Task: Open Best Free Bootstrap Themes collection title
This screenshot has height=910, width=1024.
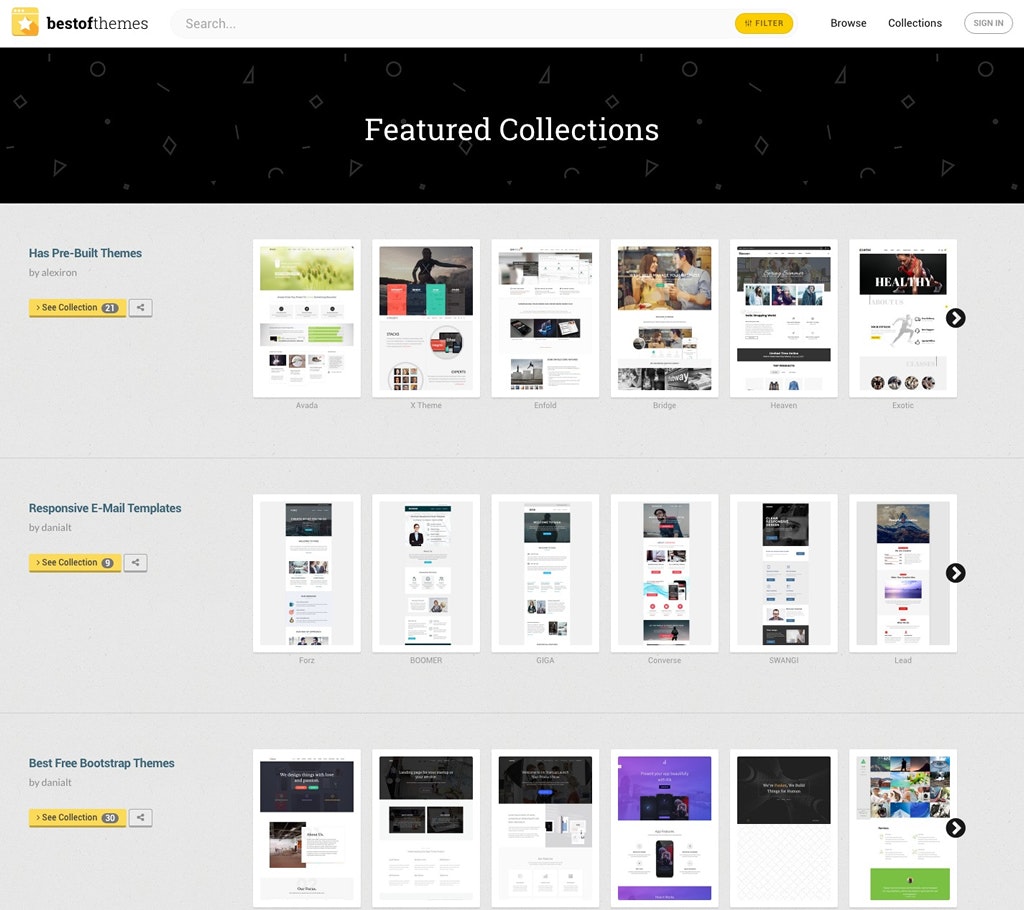Action: tap(101, 763)
